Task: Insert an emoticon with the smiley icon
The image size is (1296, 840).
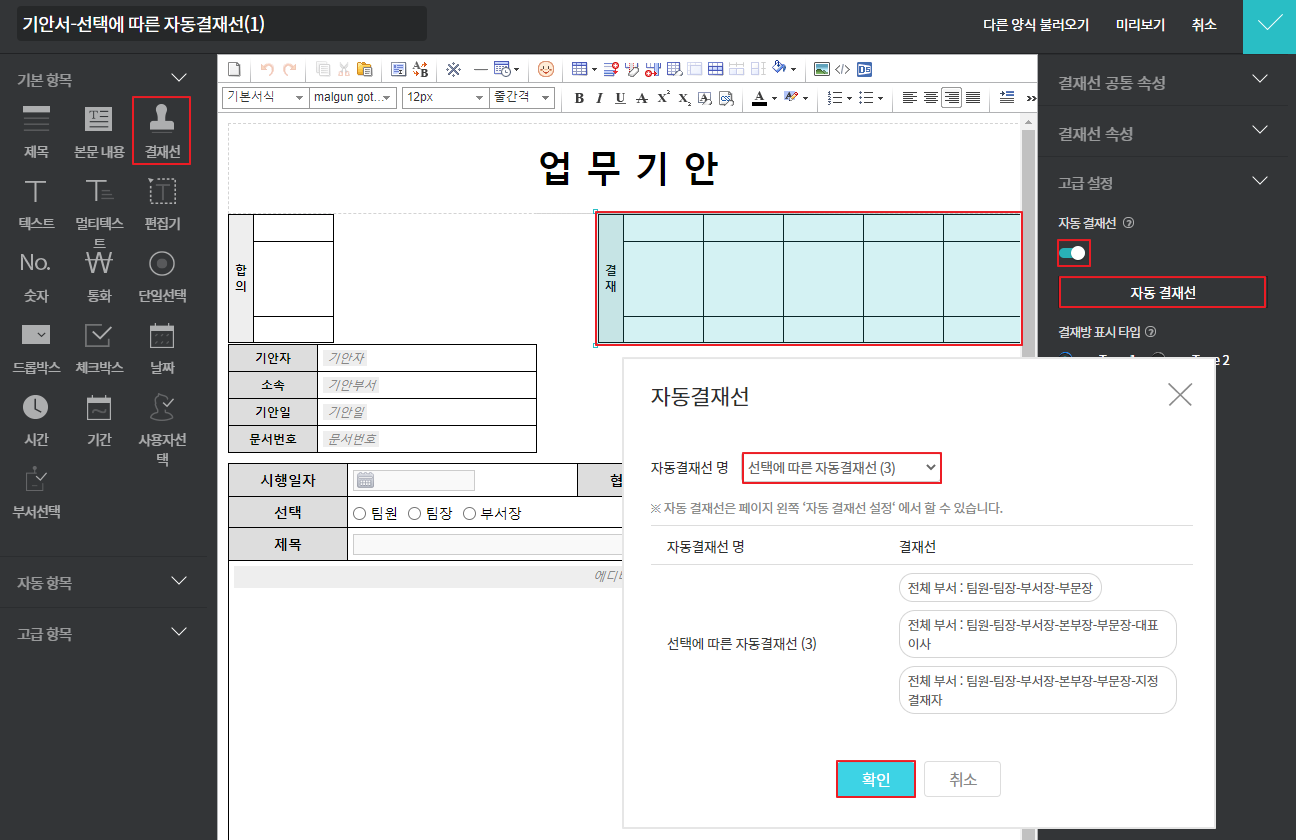Action: (x=545, y=69)
